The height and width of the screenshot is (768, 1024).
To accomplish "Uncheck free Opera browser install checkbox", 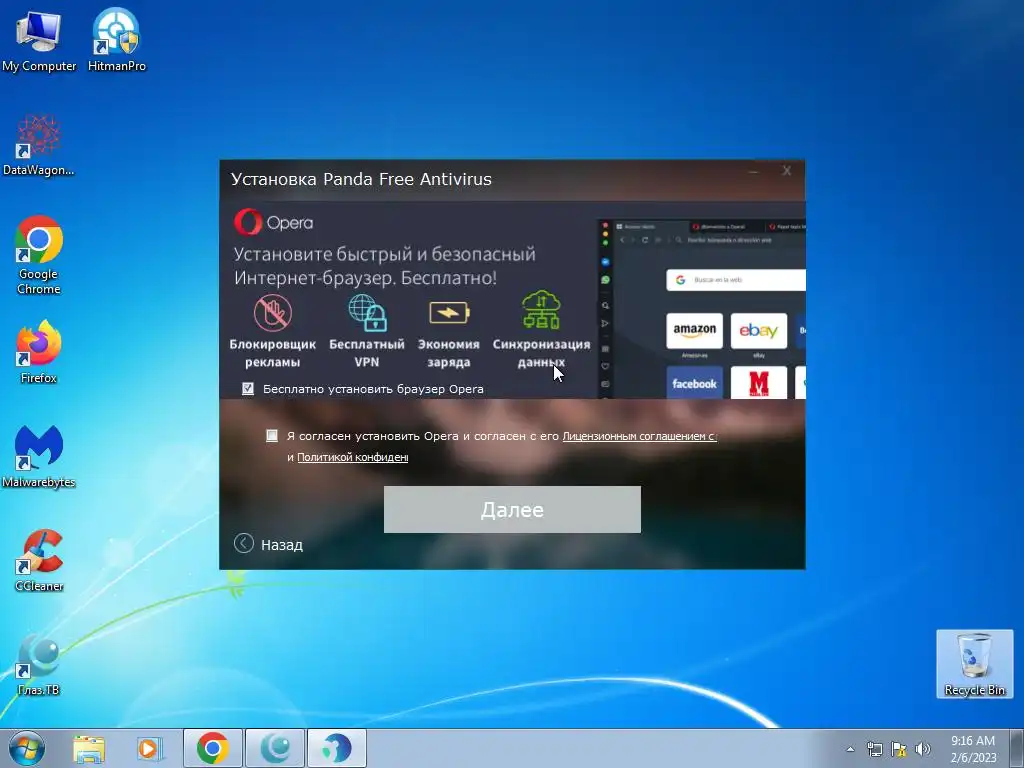I will coord(248,389).
